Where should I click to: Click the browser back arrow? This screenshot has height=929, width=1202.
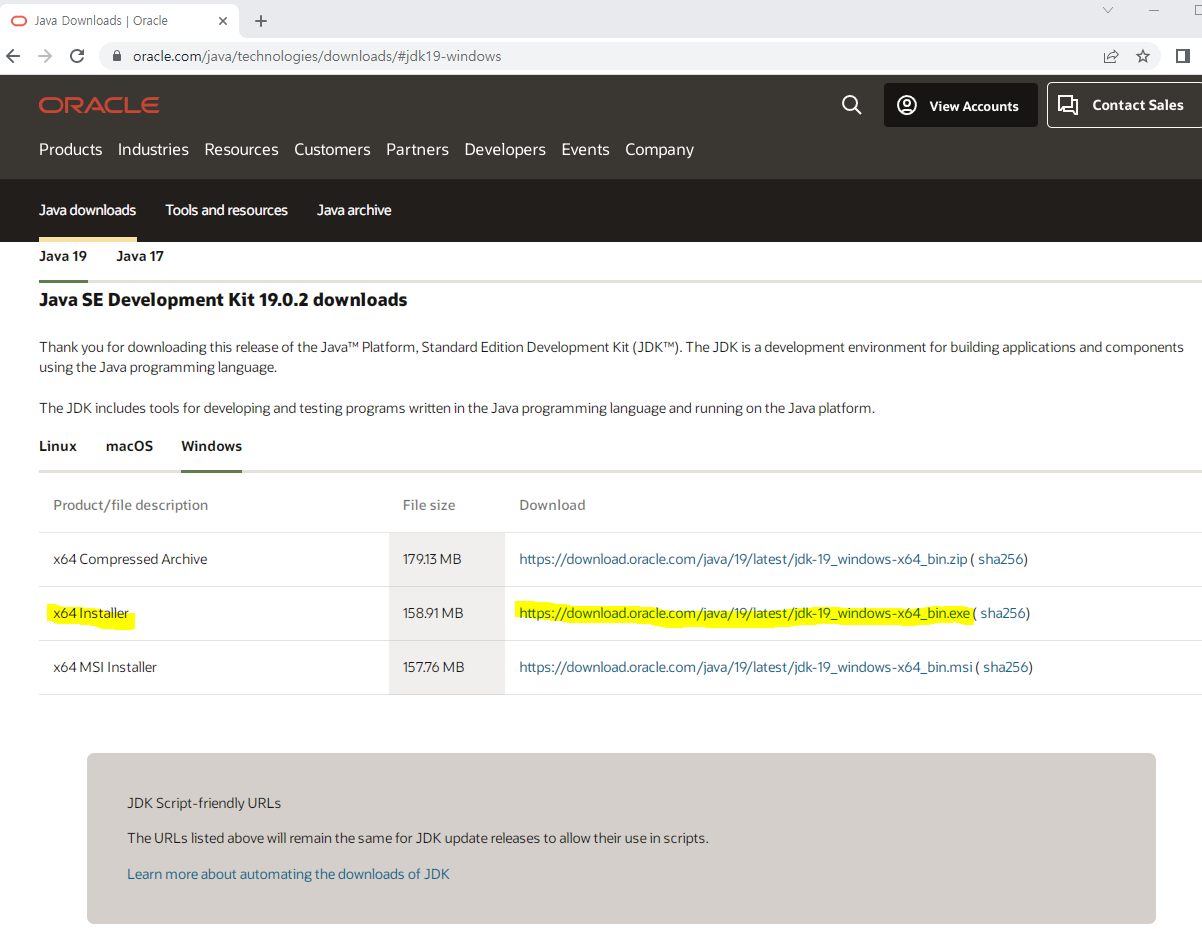pos(13,56)
